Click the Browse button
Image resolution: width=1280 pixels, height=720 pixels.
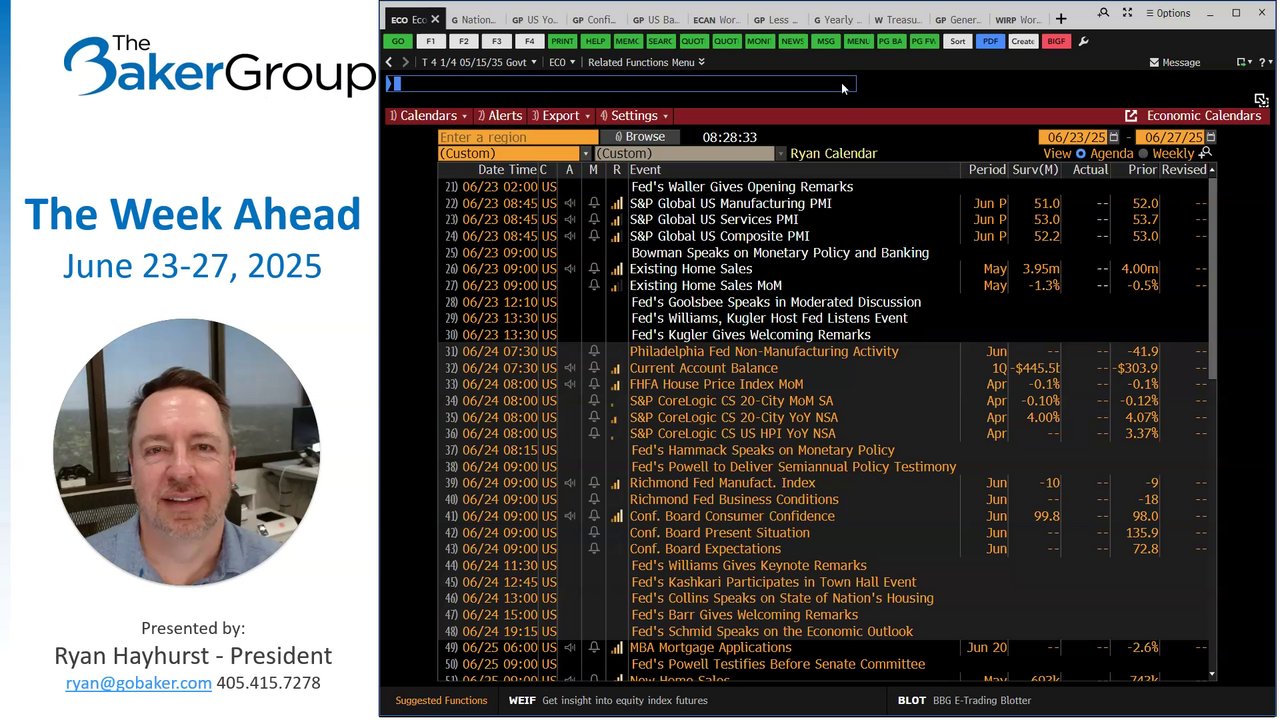pos(639,137)
